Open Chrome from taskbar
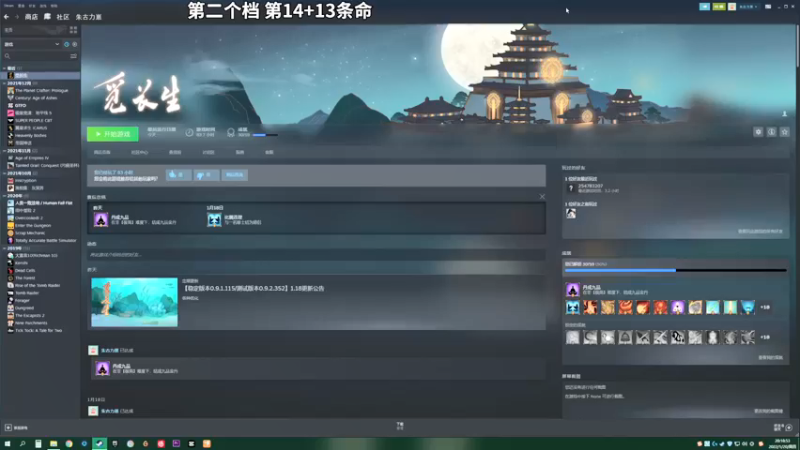The height and width of the screenshot is (450, 800). point(69,444)
